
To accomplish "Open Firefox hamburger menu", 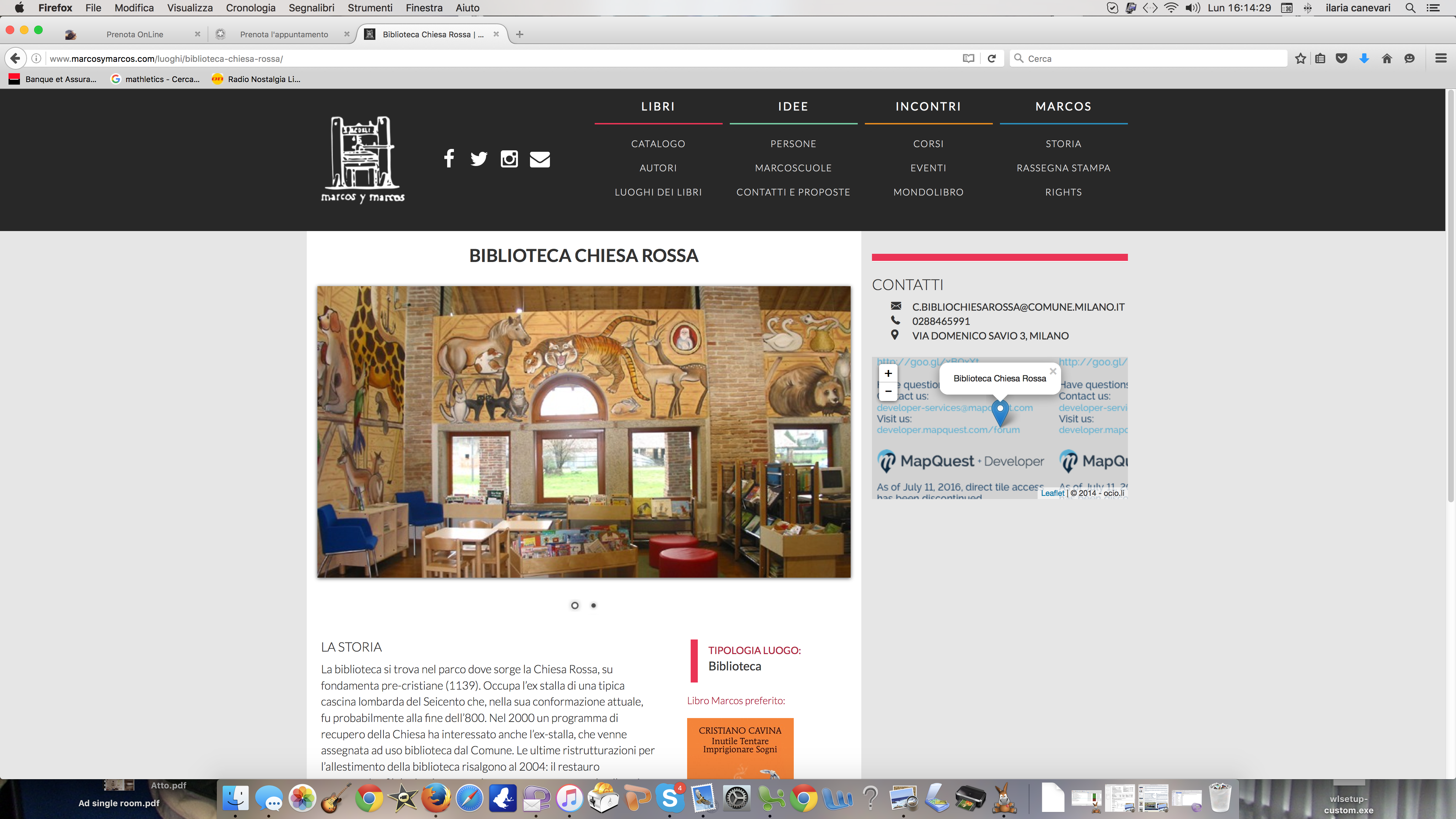I will click(1440, 58).
